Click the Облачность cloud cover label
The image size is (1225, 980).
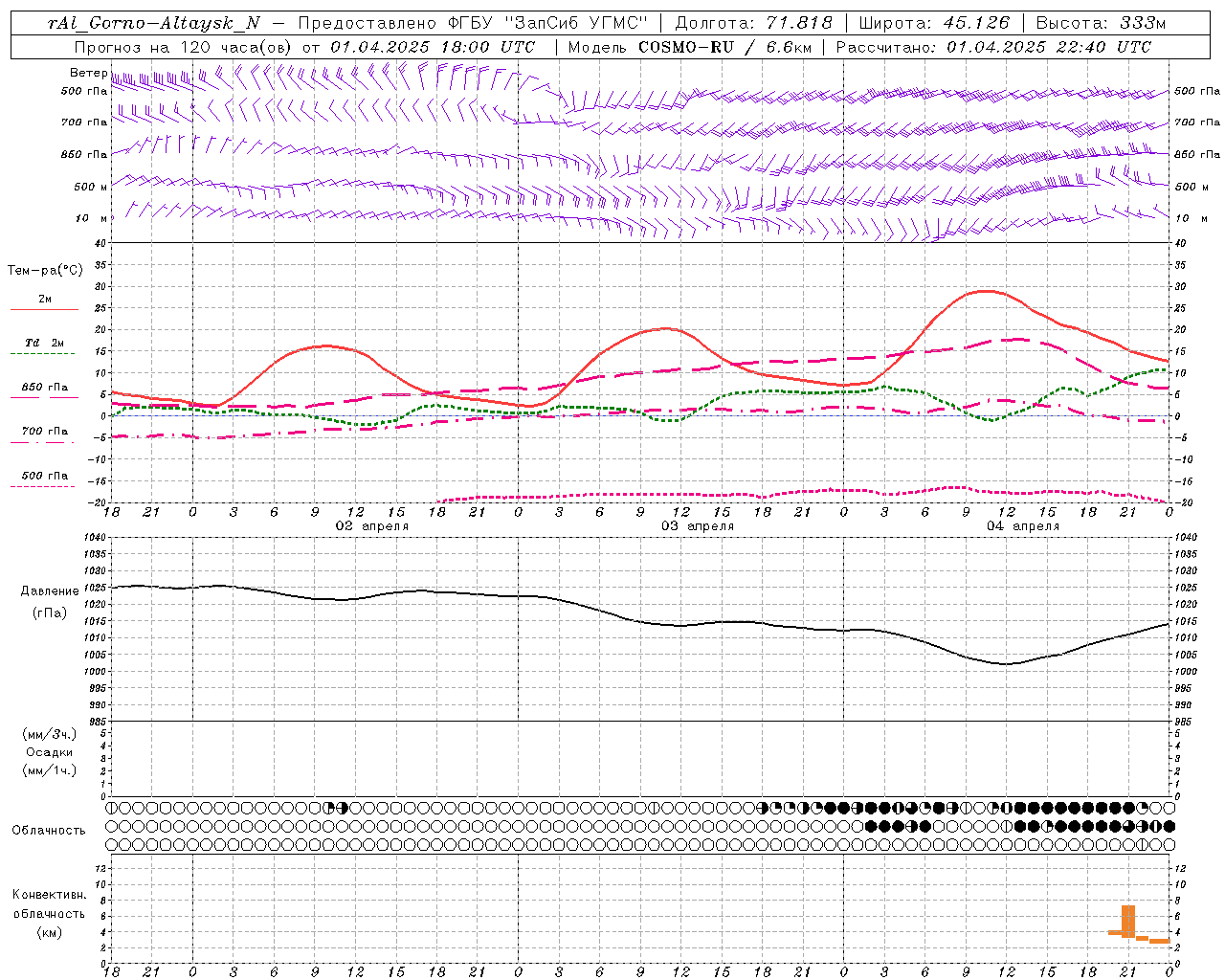pos(49,830)
